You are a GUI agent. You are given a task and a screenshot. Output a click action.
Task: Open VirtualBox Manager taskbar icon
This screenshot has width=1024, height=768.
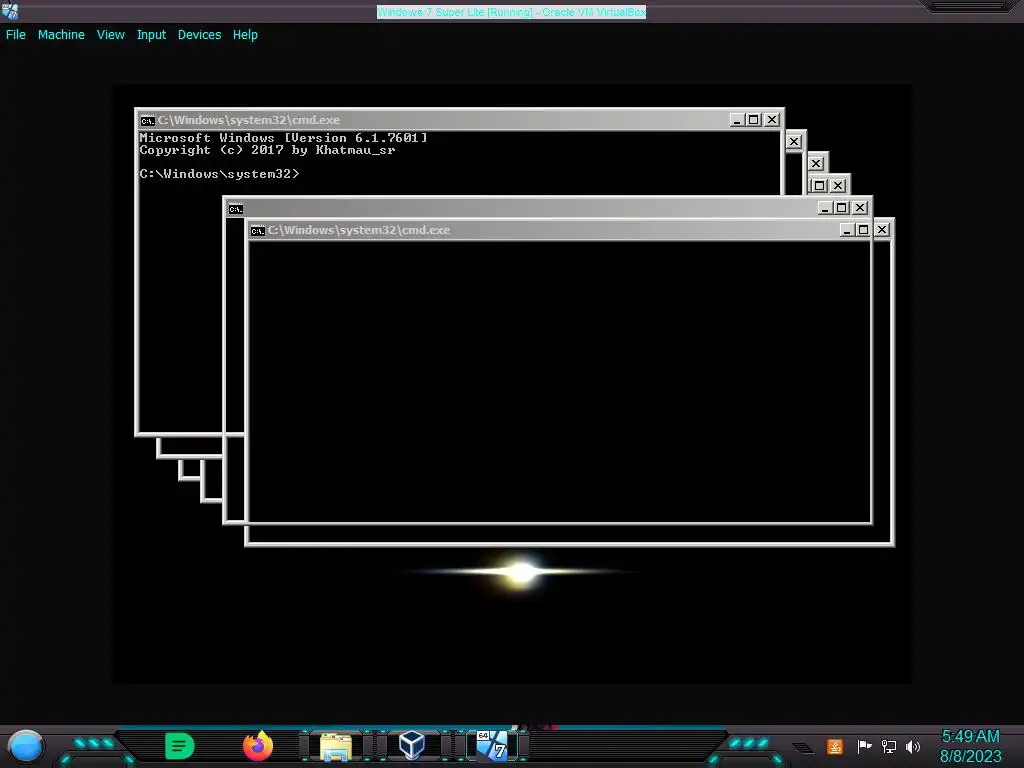click(411, 745)
